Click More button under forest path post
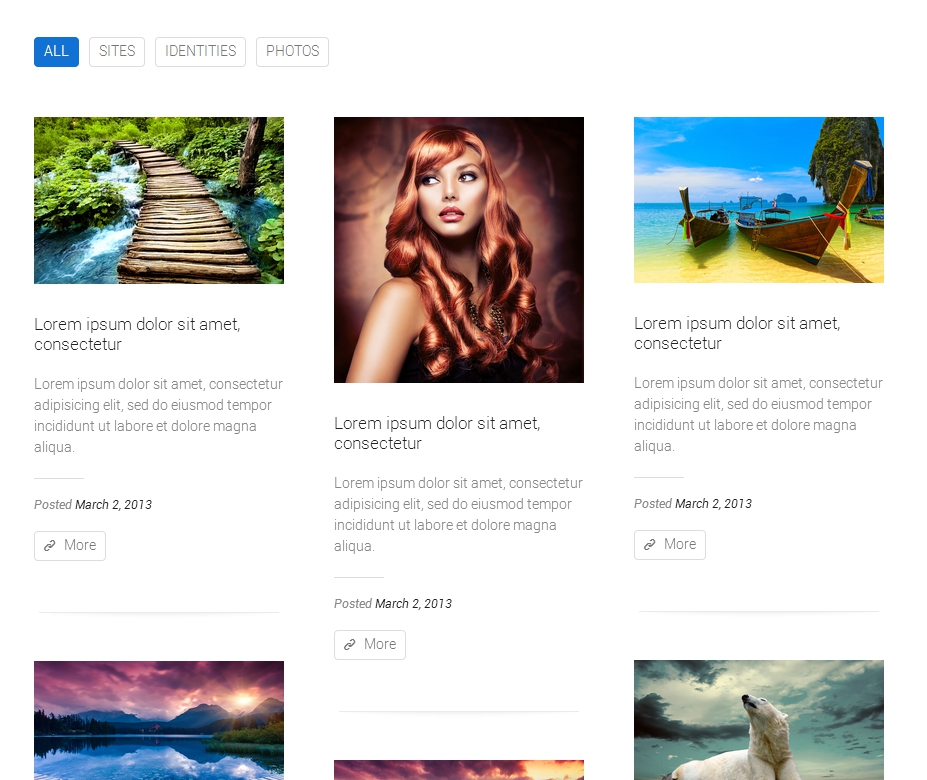Viewport: 927px width, 780px height. tap(70, 546)
